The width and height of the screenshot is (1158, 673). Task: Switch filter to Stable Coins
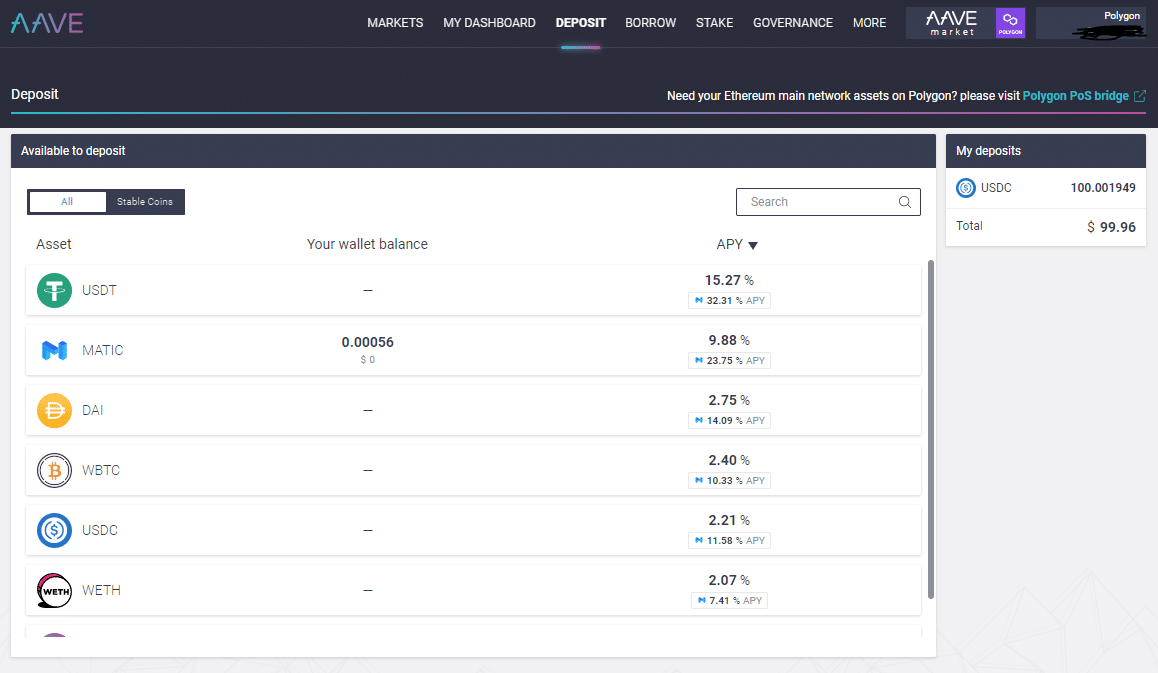pos(145,202)
